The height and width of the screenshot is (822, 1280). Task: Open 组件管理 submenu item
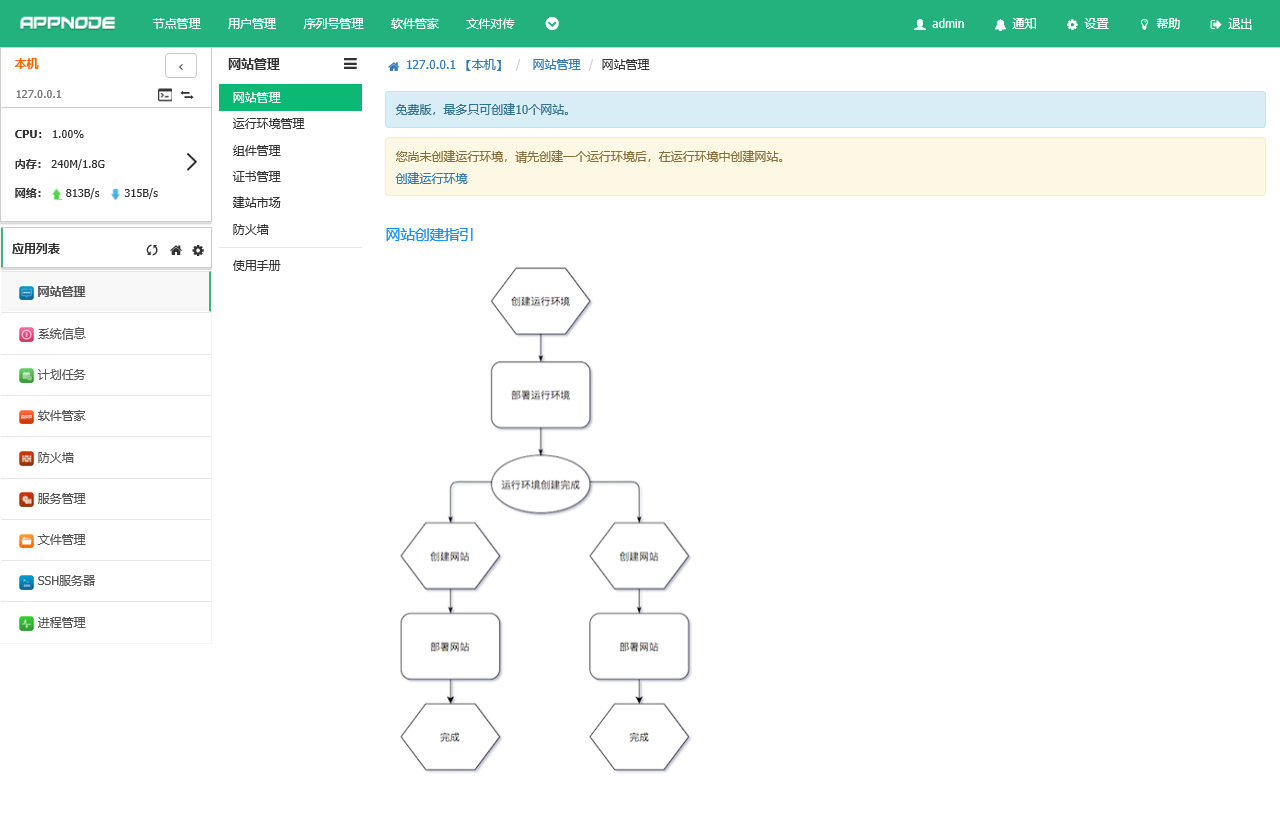point(290,151)
